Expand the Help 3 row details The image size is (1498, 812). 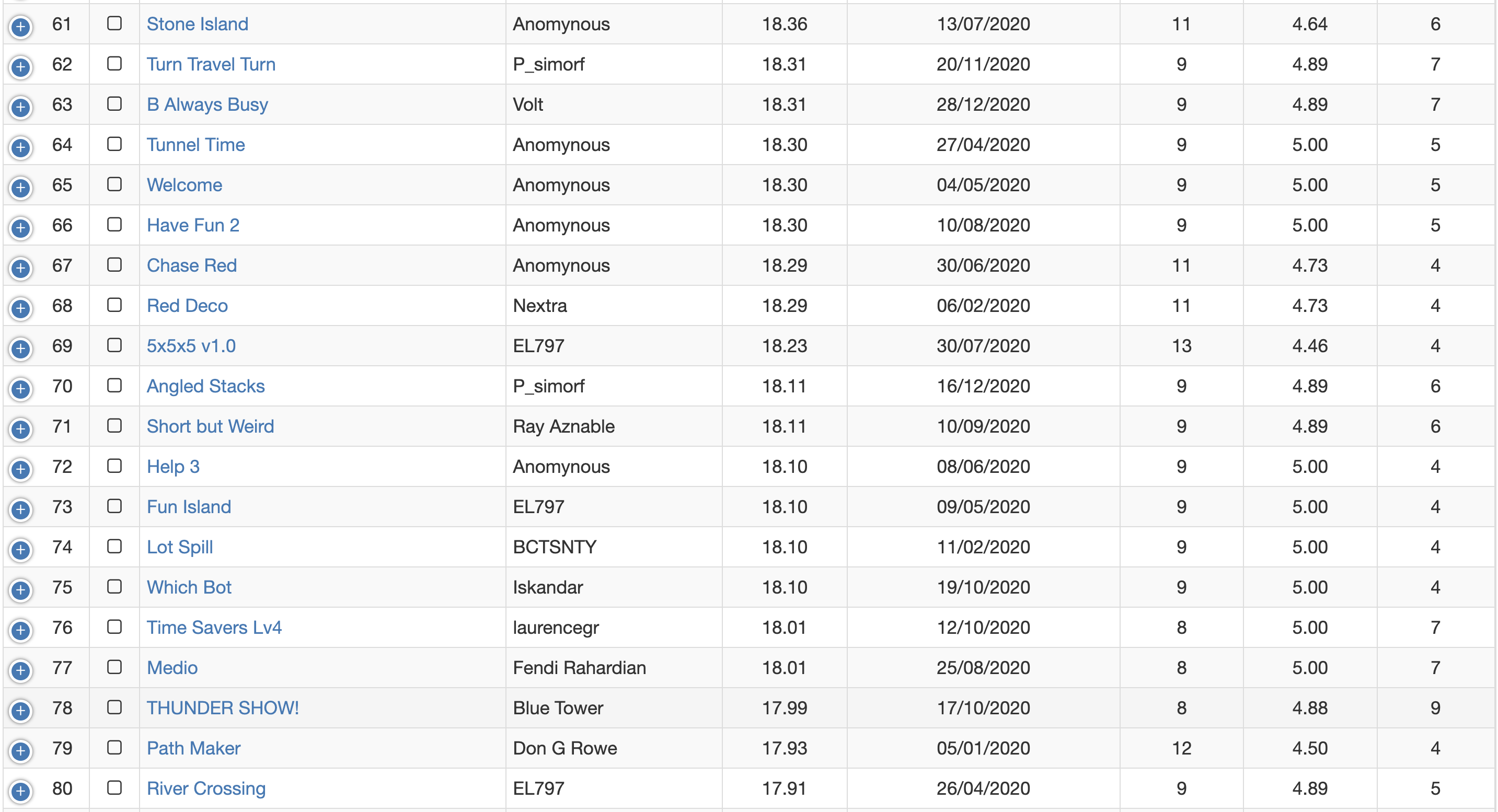click(x=20, y=470)
